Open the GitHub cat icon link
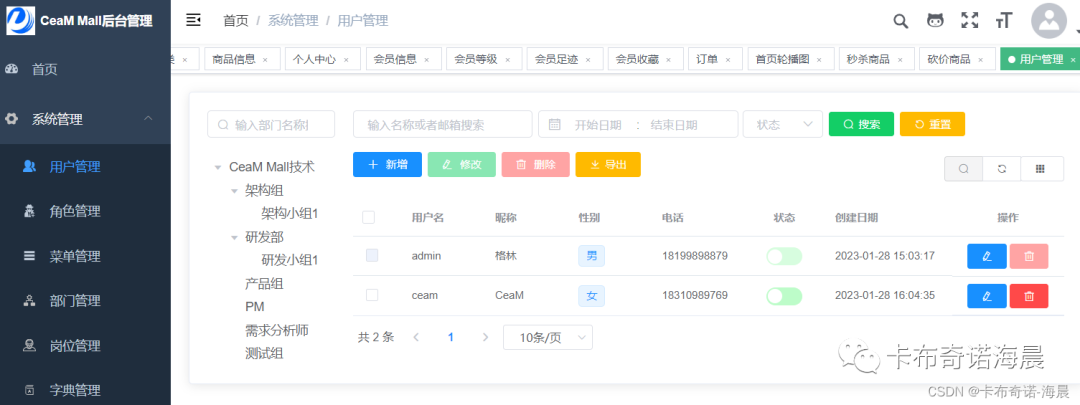 tap(935, 21)
